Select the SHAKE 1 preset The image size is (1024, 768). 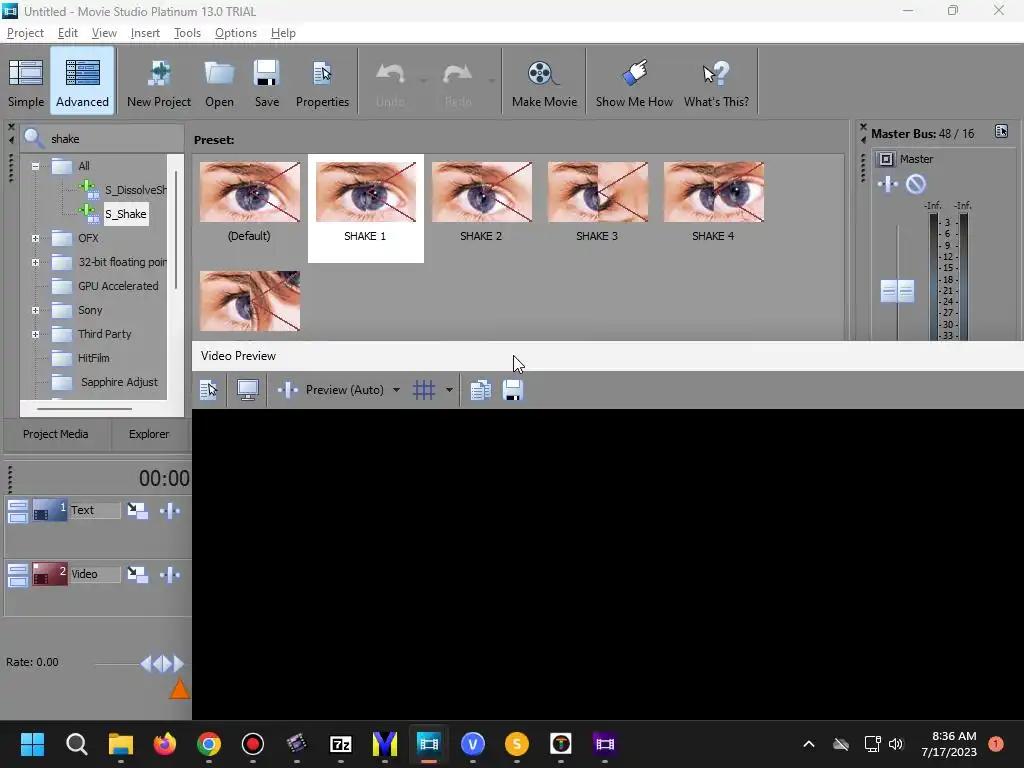pyautogui.click(x=366, y=208)
